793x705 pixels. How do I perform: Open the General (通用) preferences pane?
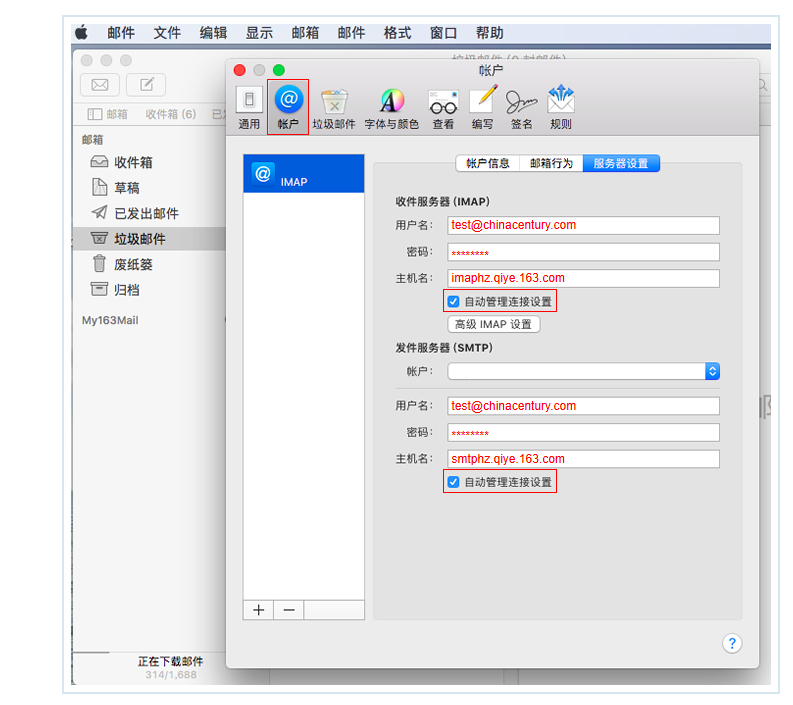249,108
